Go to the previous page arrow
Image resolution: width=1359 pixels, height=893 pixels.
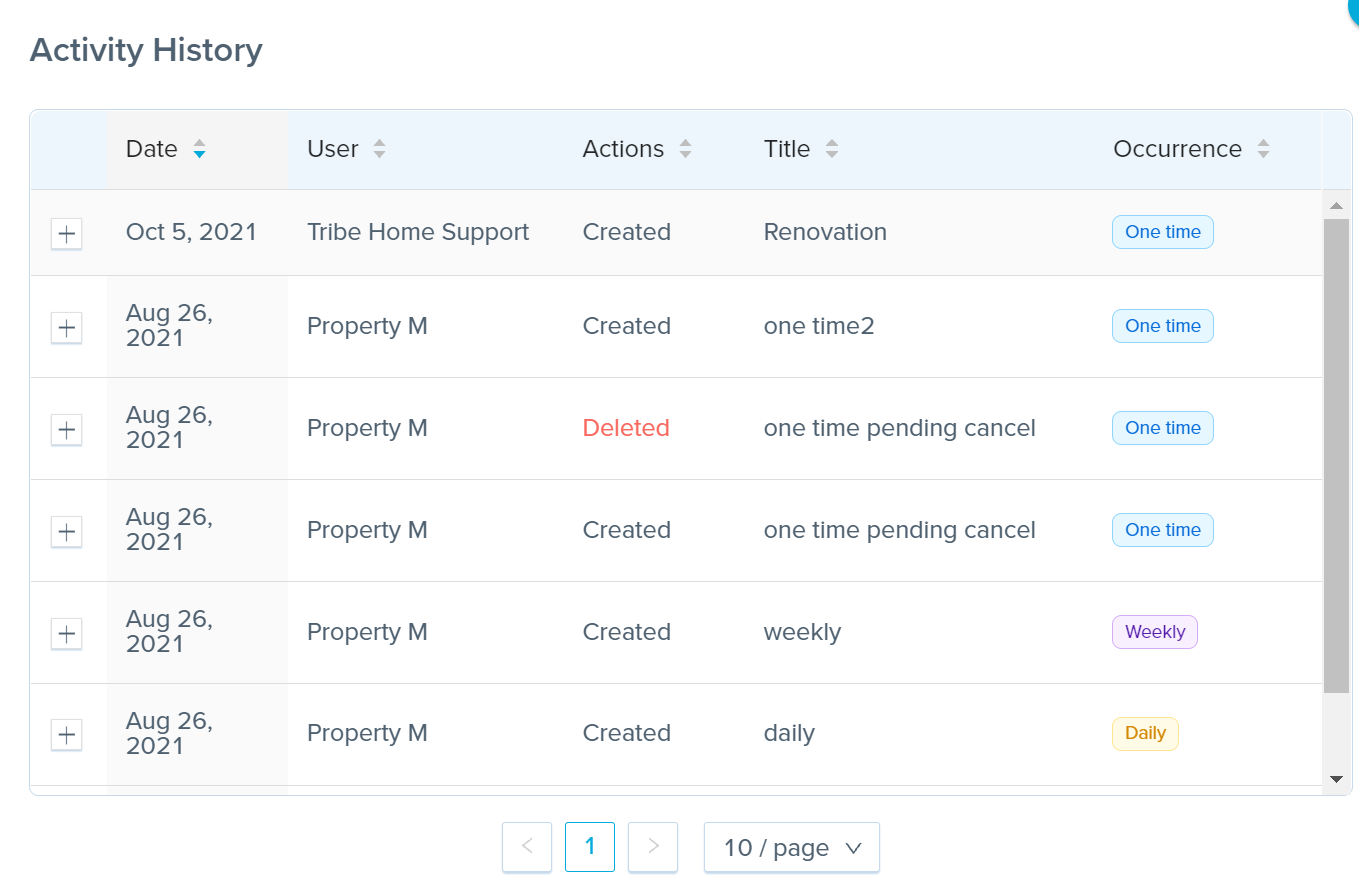[527, 847]
